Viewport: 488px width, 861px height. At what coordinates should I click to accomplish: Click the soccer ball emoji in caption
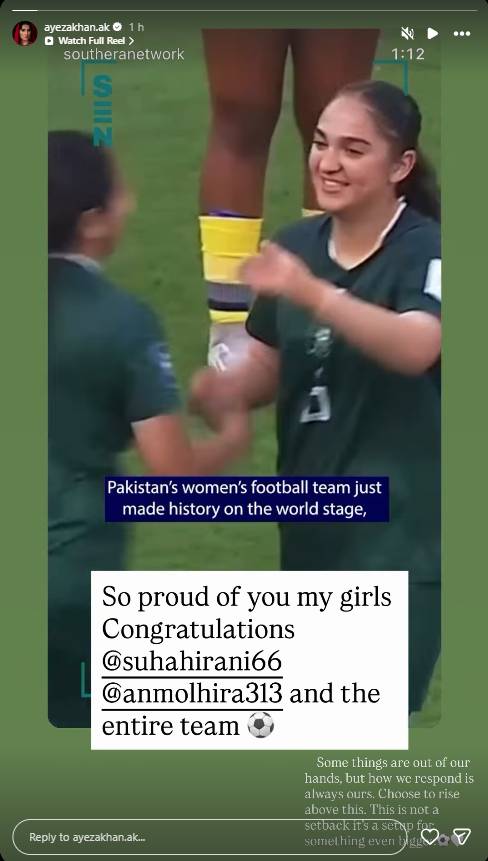[x=260, y=726]
